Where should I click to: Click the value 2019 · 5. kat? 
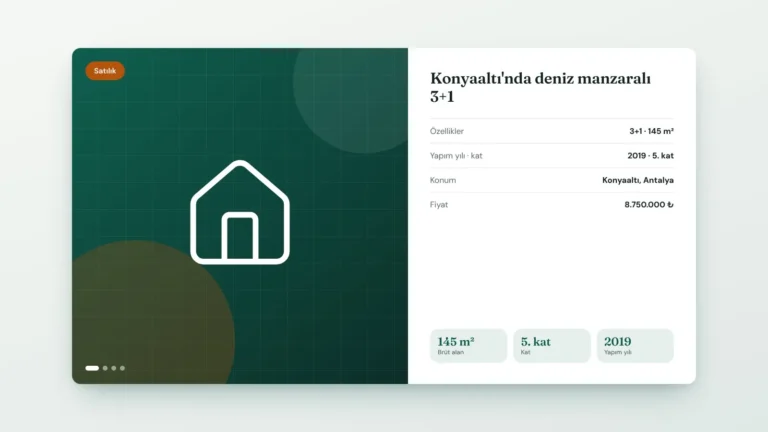650,156
